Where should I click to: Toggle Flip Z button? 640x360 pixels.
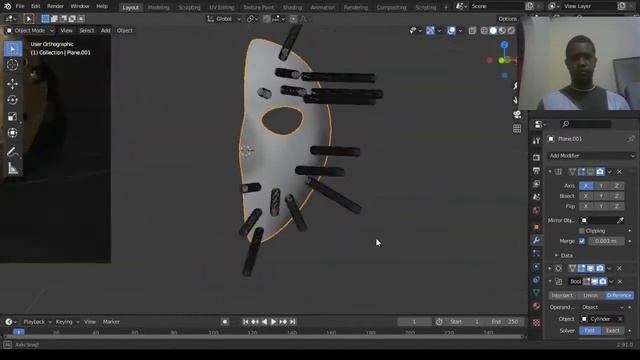pos(617,206)
